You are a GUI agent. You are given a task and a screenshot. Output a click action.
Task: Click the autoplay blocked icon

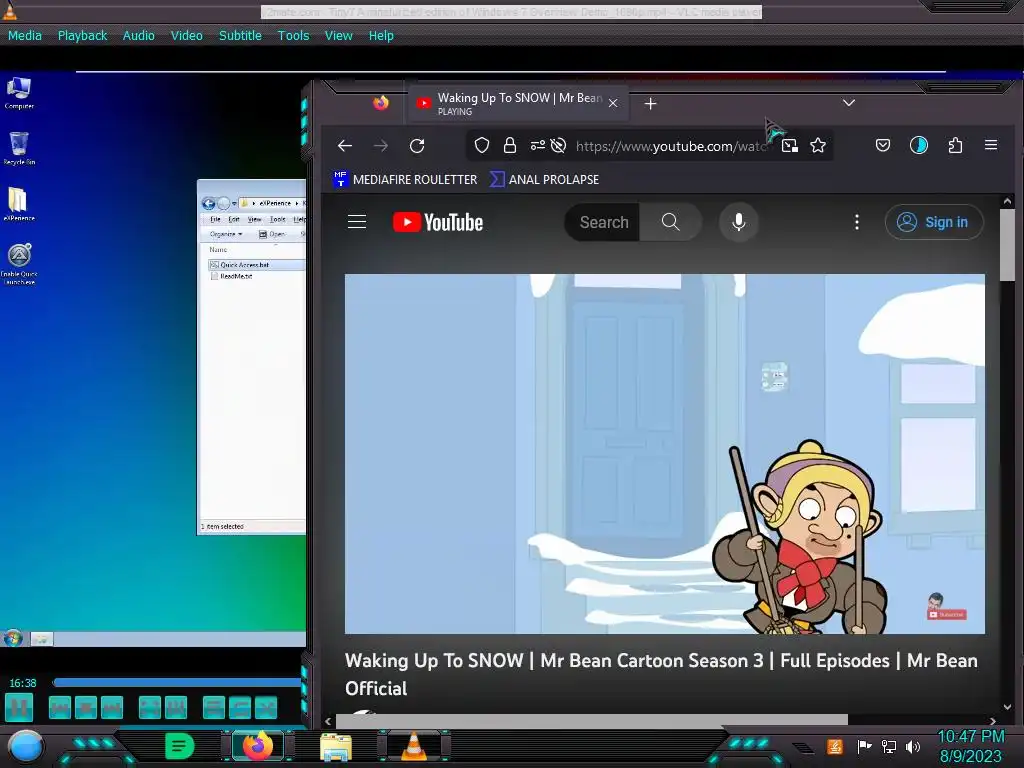[x=558, y=145]
